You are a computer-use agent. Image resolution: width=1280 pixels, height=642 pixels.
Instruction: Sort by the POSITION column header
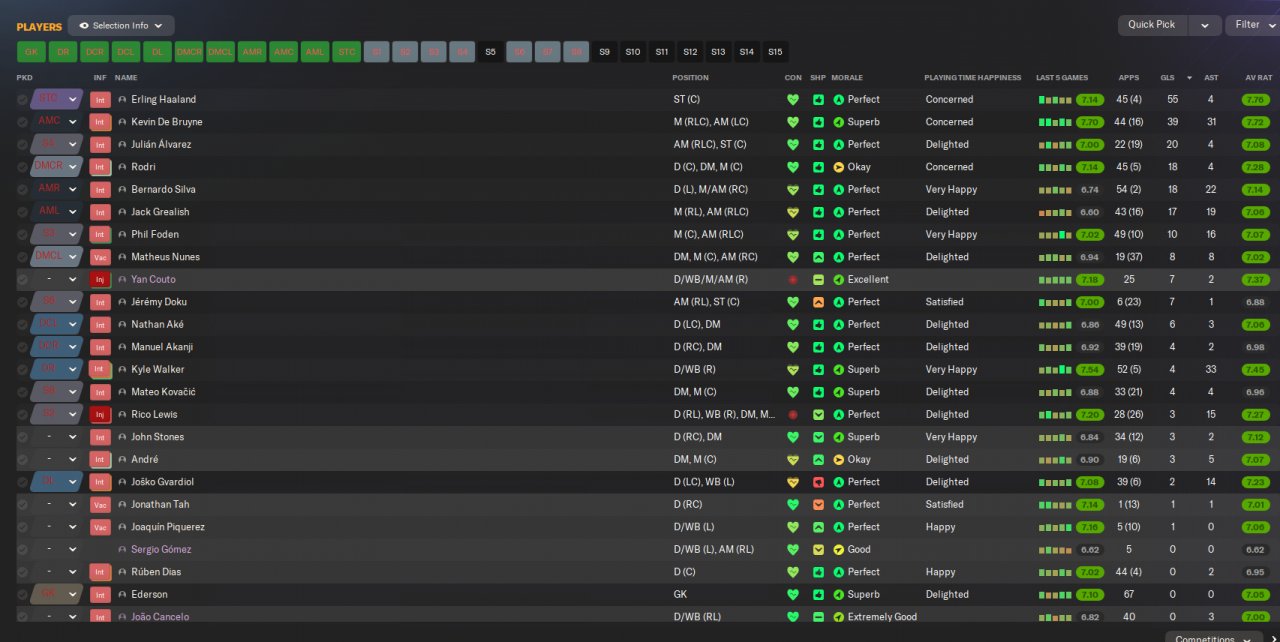coord(691,77)
